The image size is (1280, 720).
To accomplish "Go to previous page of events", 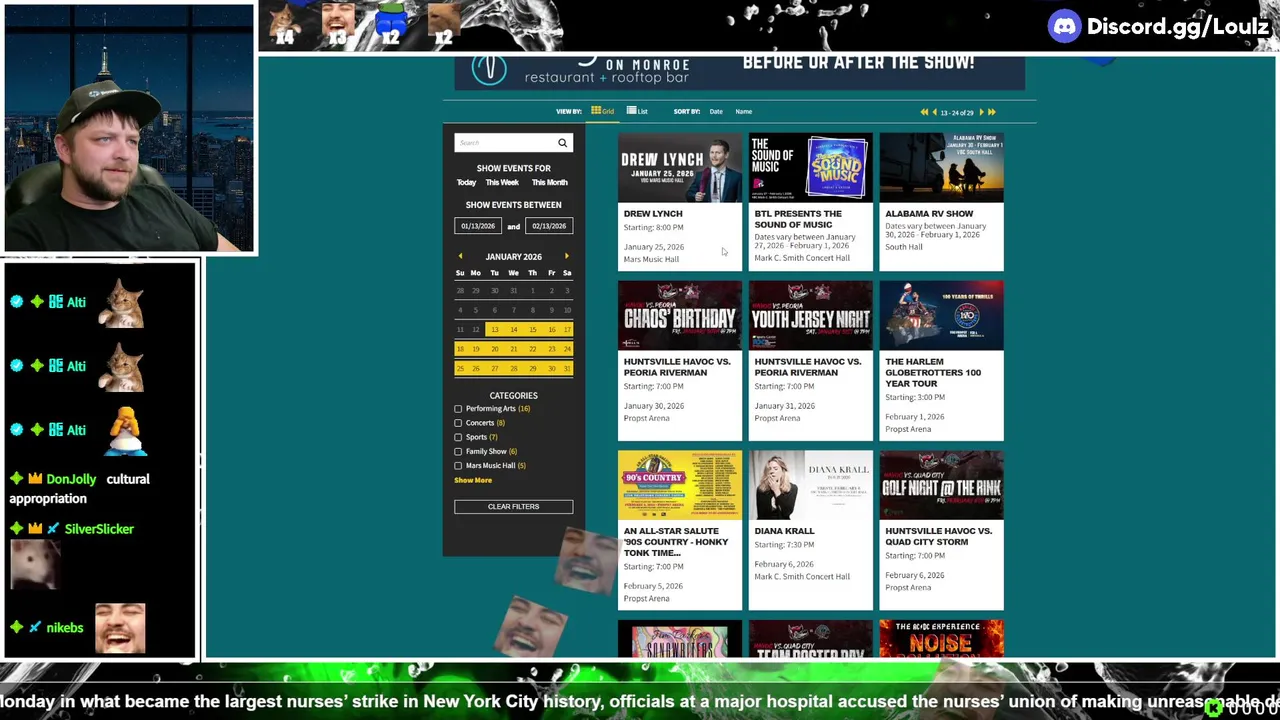I will (x=935, y=112).
